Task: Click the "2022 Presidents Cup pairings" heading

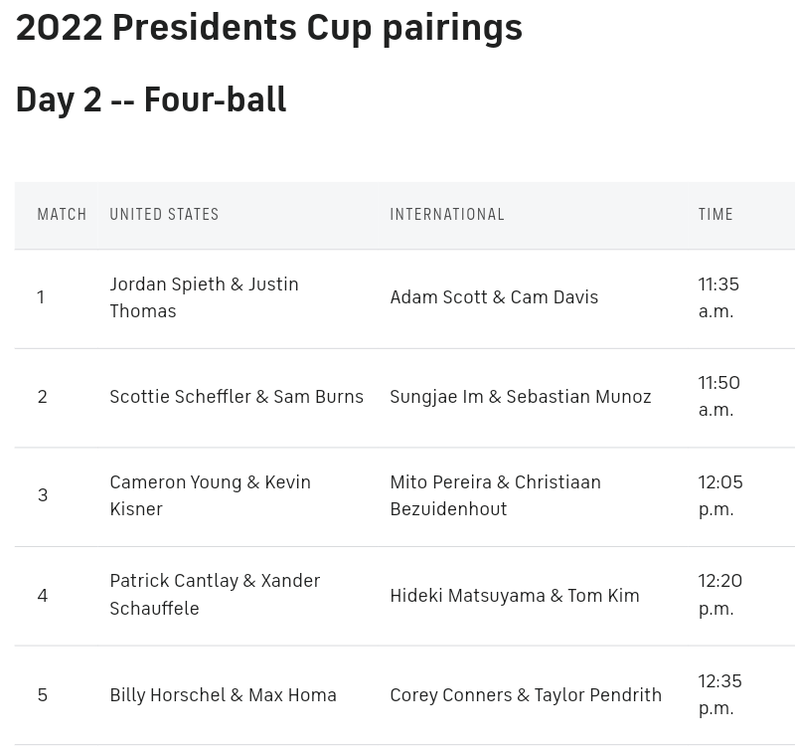Action: 269,28
